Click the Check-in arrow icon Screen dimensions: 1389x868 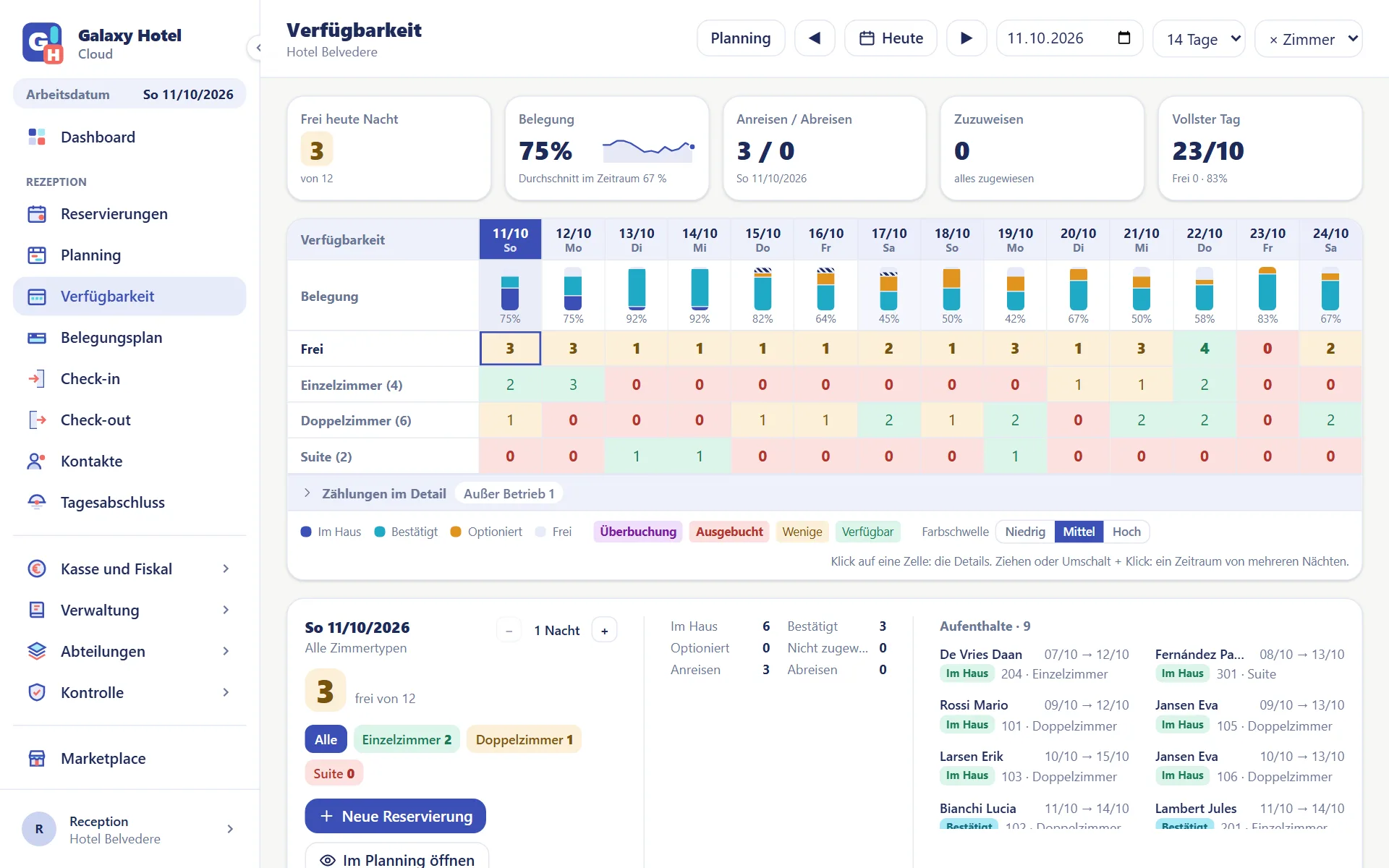[37, 378]
